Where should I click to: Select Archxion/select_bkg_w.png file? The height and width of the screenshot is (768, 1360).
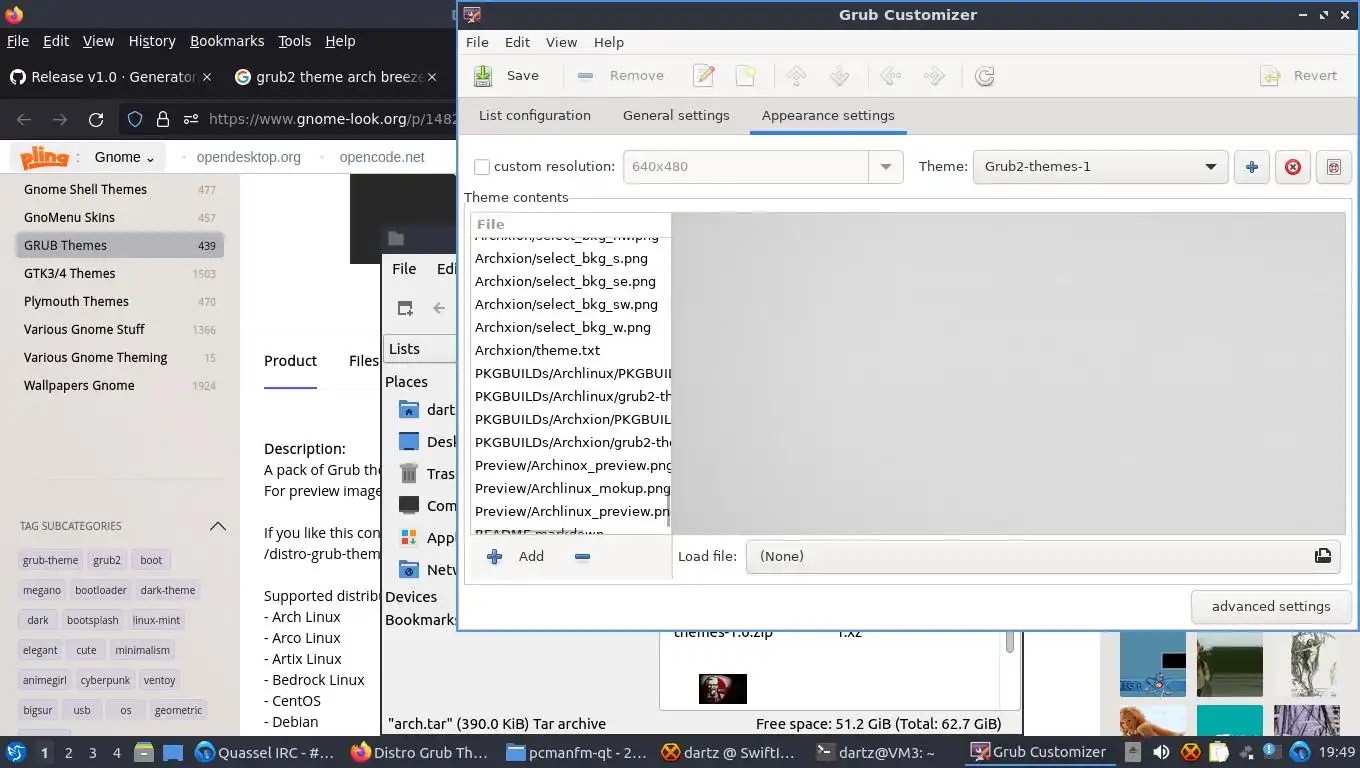coord(570,327)
